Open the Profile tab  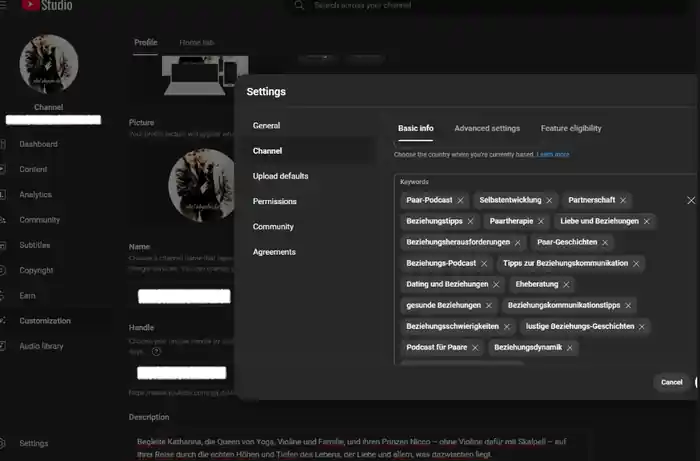pyautogui.click(x=146, y=42)
